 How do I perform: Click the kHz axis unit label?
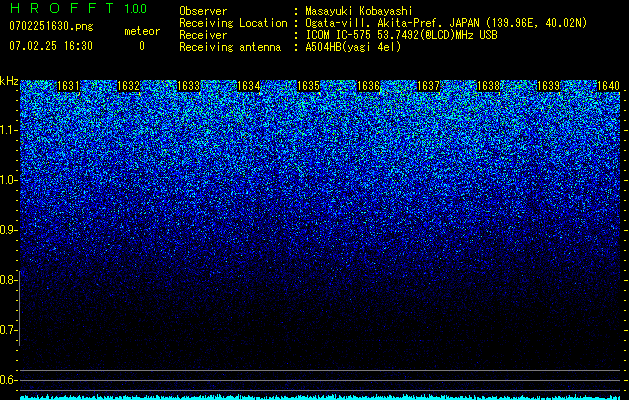(x=9, y=81)
